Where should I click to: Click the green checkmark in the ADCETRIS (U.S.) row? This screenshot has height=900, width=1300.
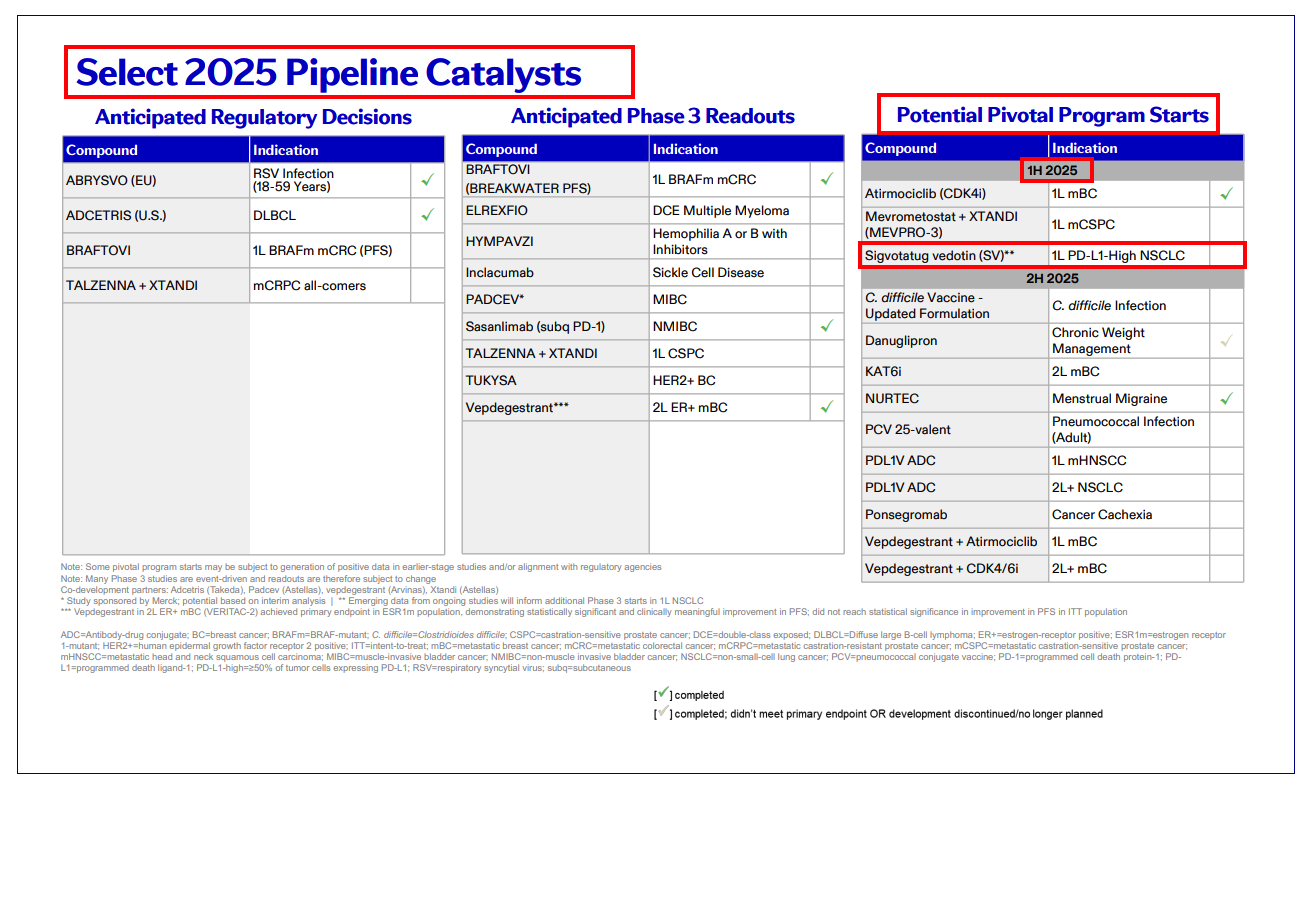427,215
